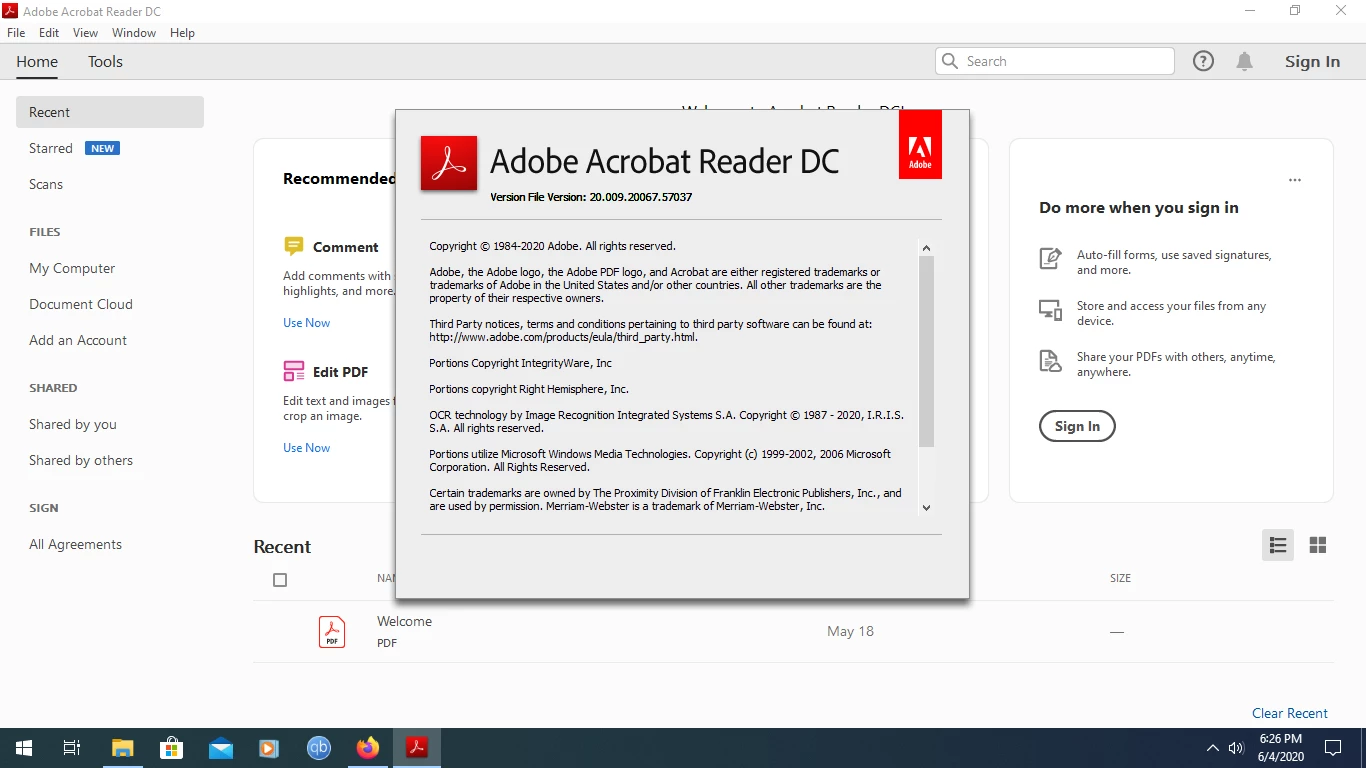Click the NEW badge next to Starred
The height and width of the screenshot is (768, 1366).
[x=103, y=148]
